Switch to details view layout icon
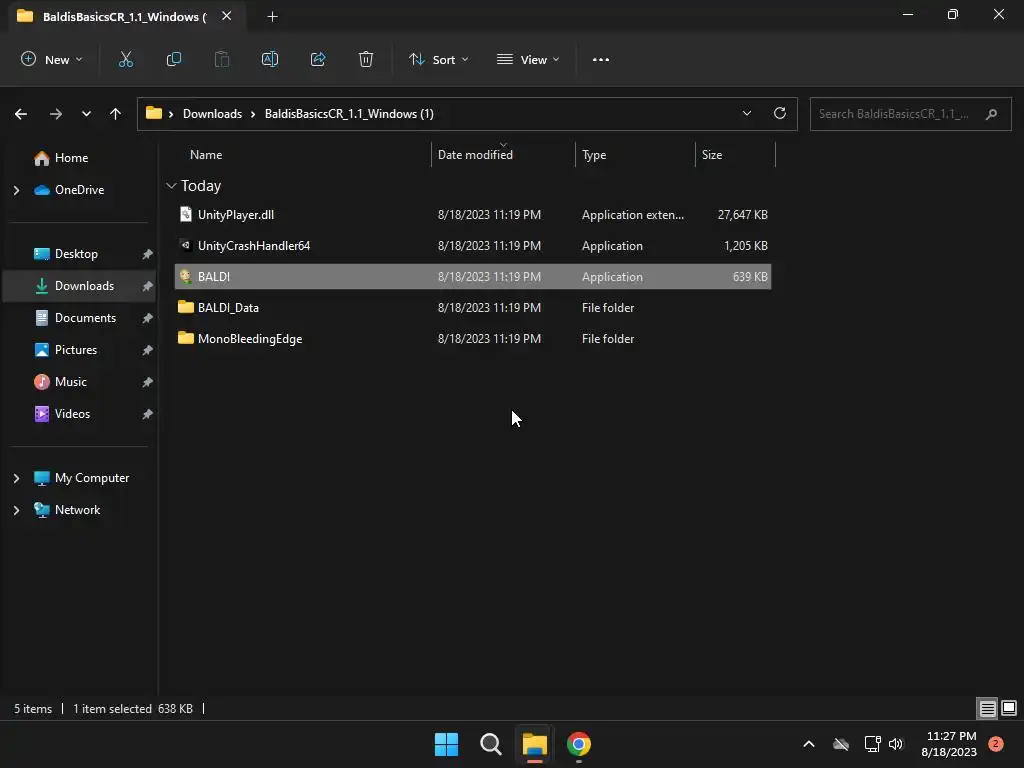1024x768 pixels. click(x=987, y=708)
